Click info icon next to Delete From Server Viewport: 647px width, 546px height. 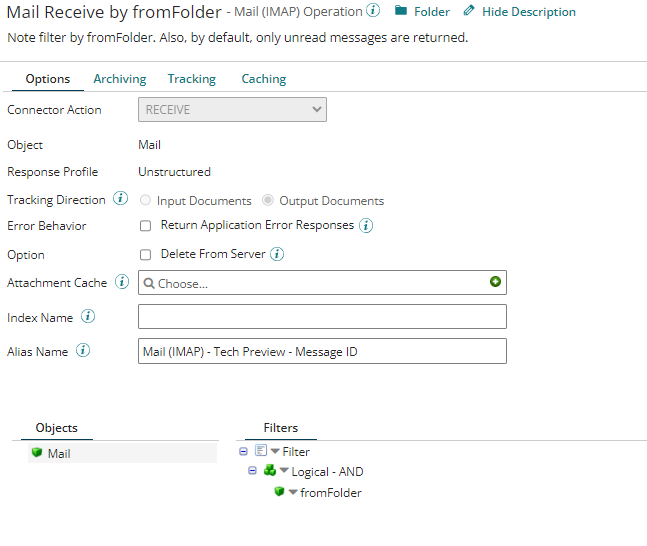[277, 254]
